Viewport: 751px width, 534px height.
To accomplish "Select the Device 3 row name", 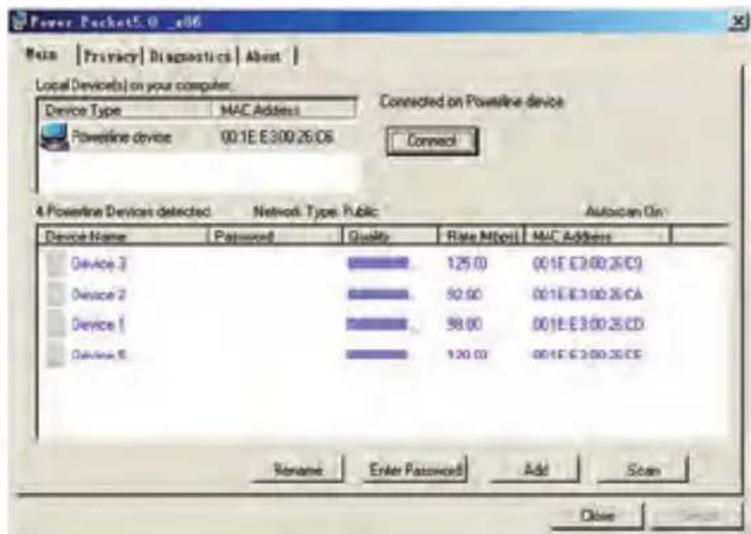I will click(99, 264).
